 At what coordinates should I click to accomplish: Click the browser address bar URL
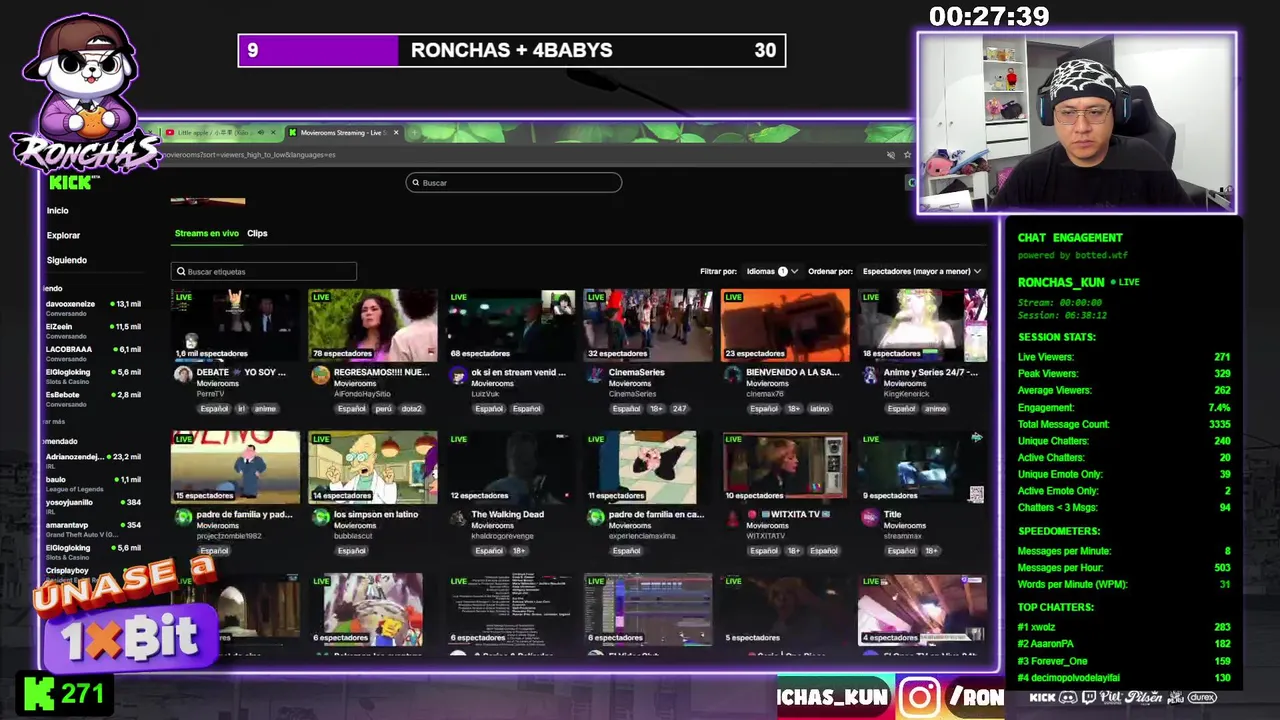tap(250, 155)
